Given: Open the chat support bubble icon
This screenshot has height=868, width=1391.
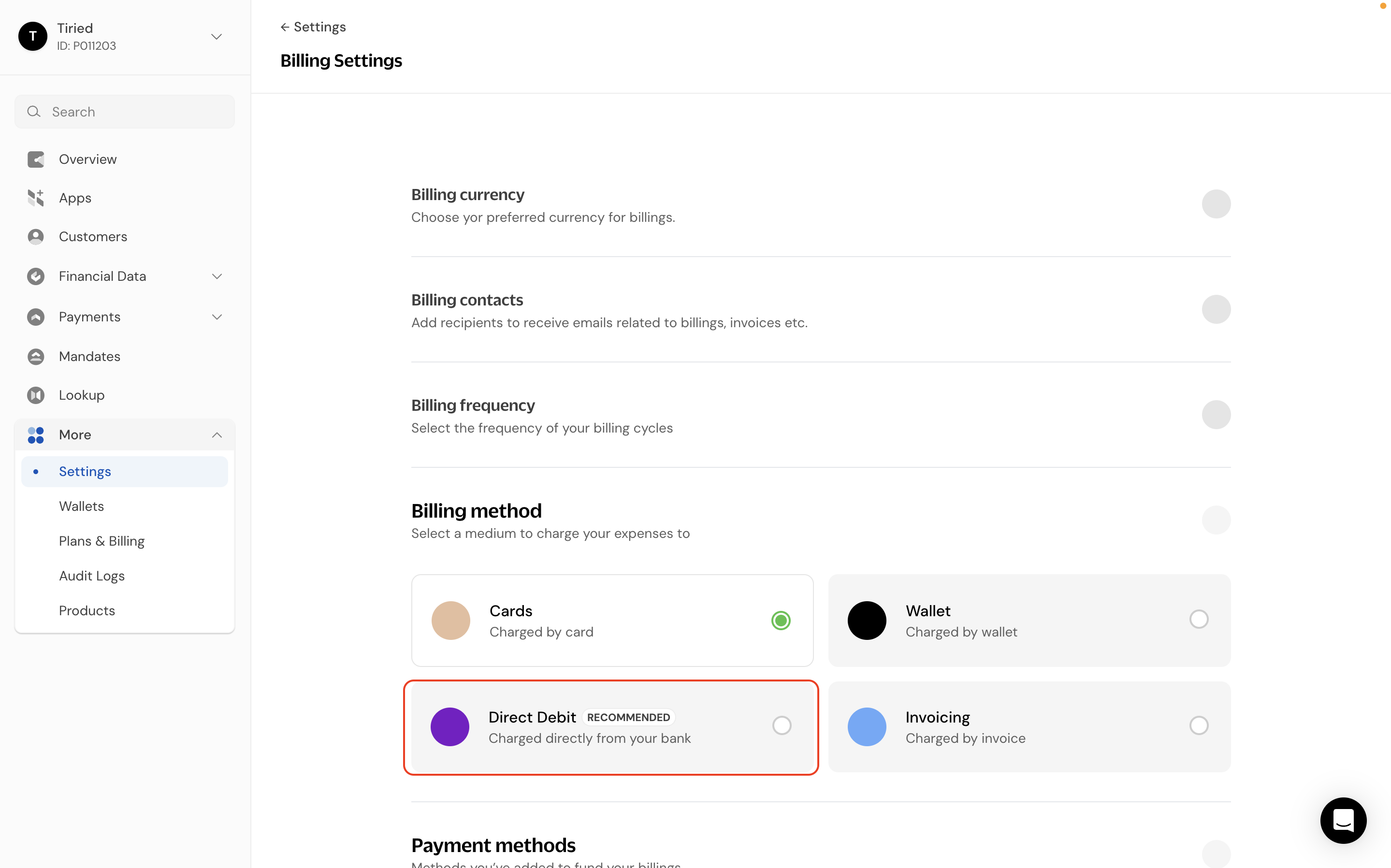Looking at the screenshot, I should (x=1343, y=820).
